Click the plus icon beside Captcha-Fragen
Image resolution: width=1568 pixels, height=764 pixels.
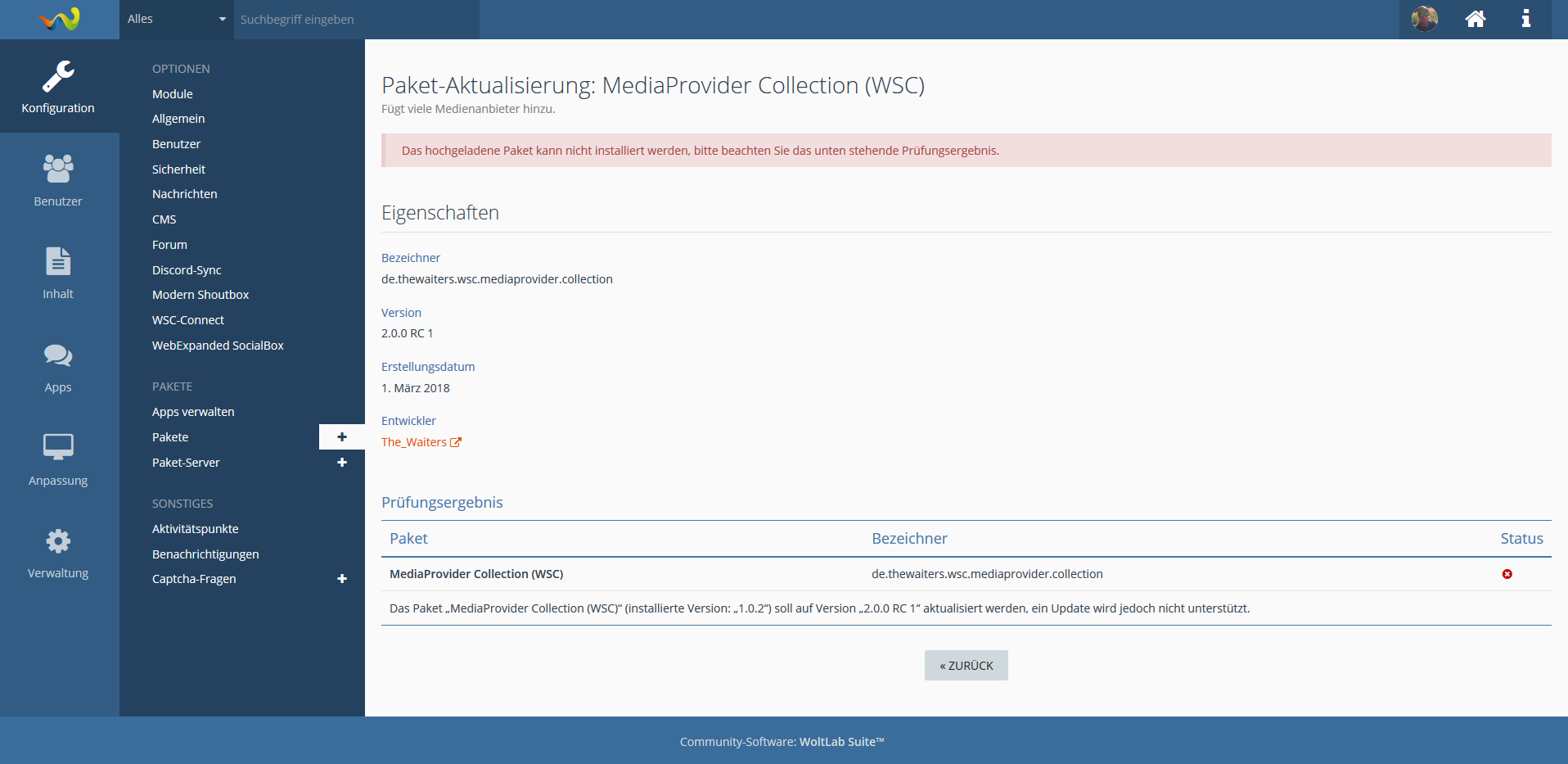tap(342, 579)
